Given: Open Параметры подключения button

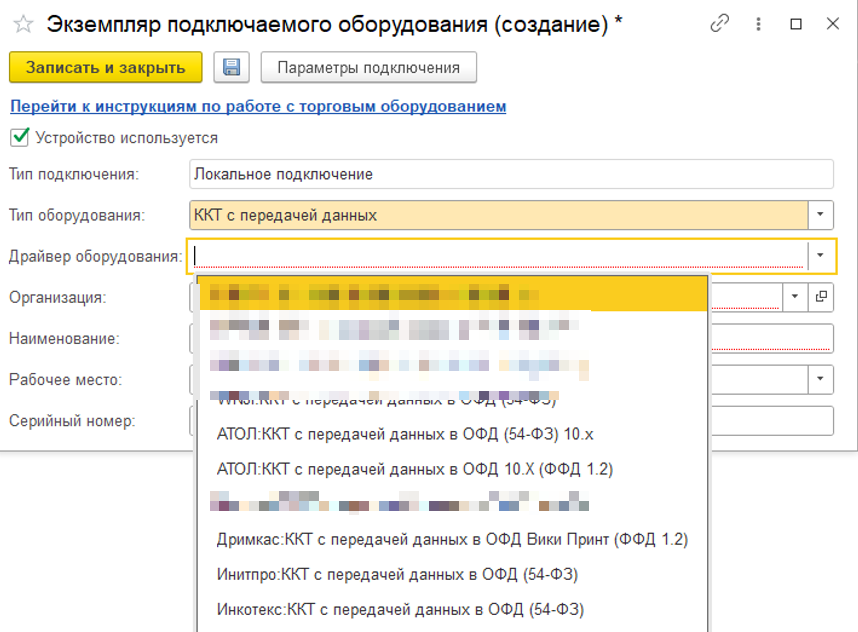Looking at the screenshot, I should [x=368, y=68].
